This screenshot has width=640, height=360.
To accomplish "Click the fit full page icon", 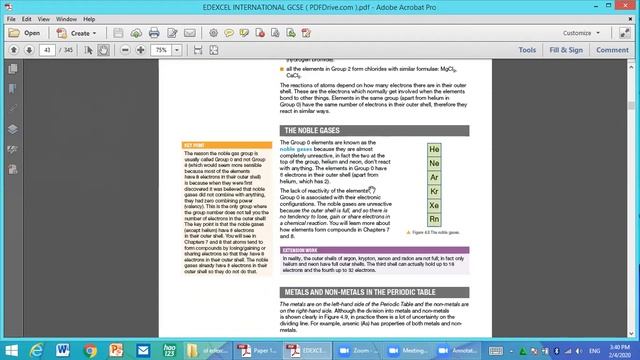I will point(213,50).
